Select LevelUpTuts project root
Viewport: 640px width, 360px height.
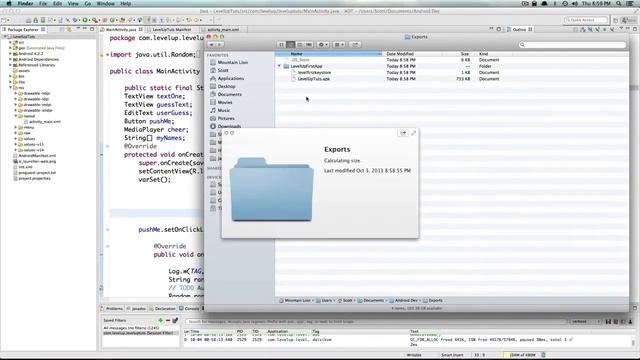click(23, 36)
